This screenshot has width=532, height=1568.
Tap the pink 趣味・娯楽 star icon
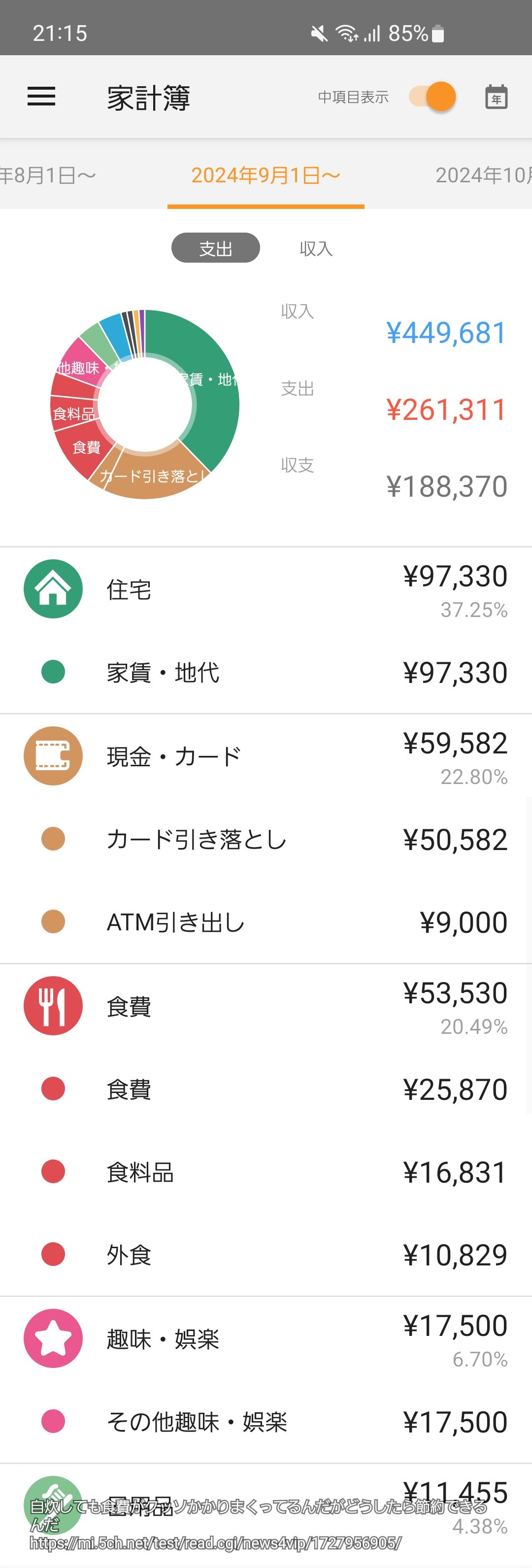click(x=53, y=1338)
